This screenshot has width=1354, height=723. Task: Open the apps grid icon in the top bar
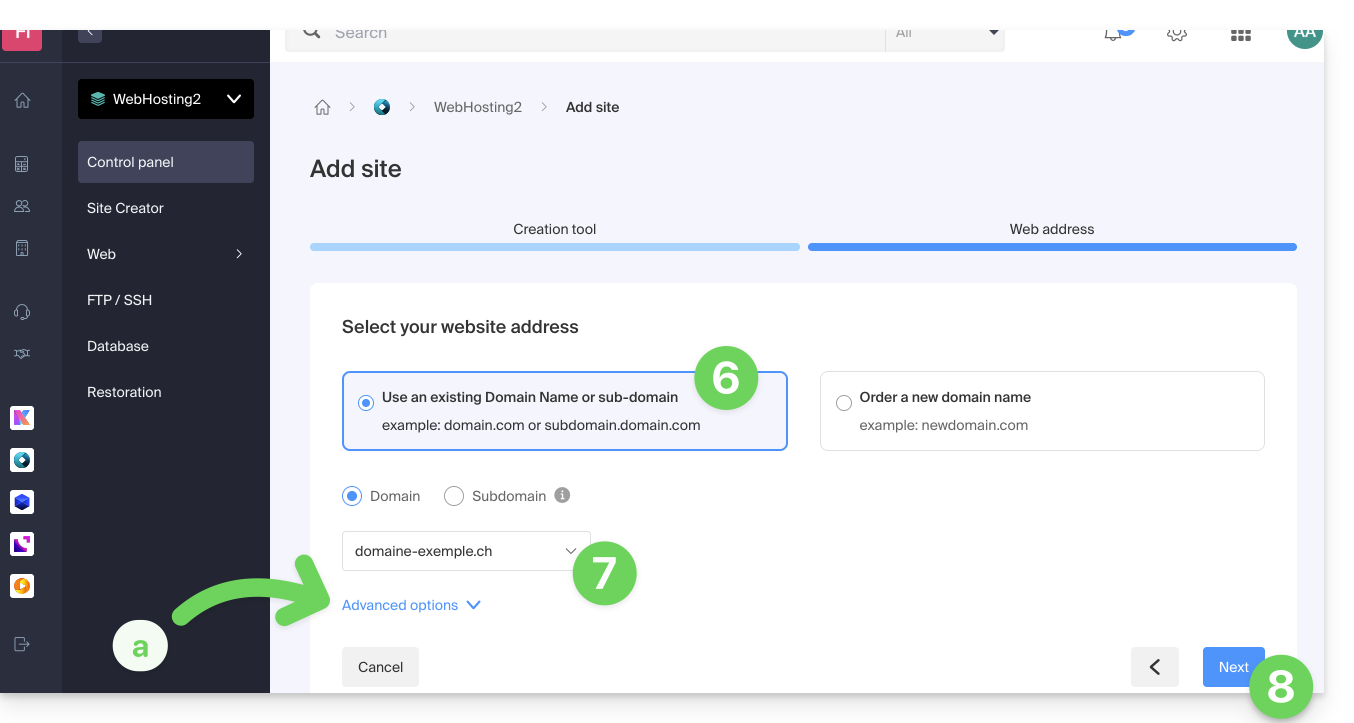[1240, 35]
